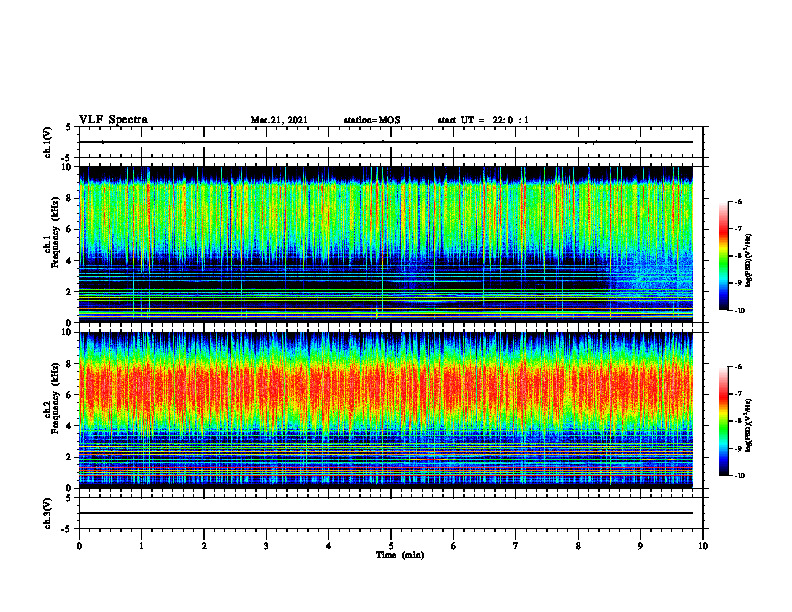Click the ch.1 spectrogram color scale bar
The image size is (792, 612).
tap(723, 256)
